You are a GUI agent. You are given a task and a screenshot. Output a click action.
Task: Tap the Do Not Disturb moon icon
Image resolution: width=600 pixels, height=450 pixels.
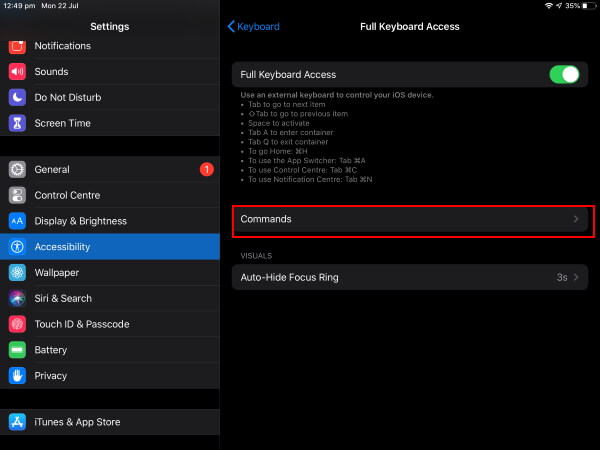(17, 97)
